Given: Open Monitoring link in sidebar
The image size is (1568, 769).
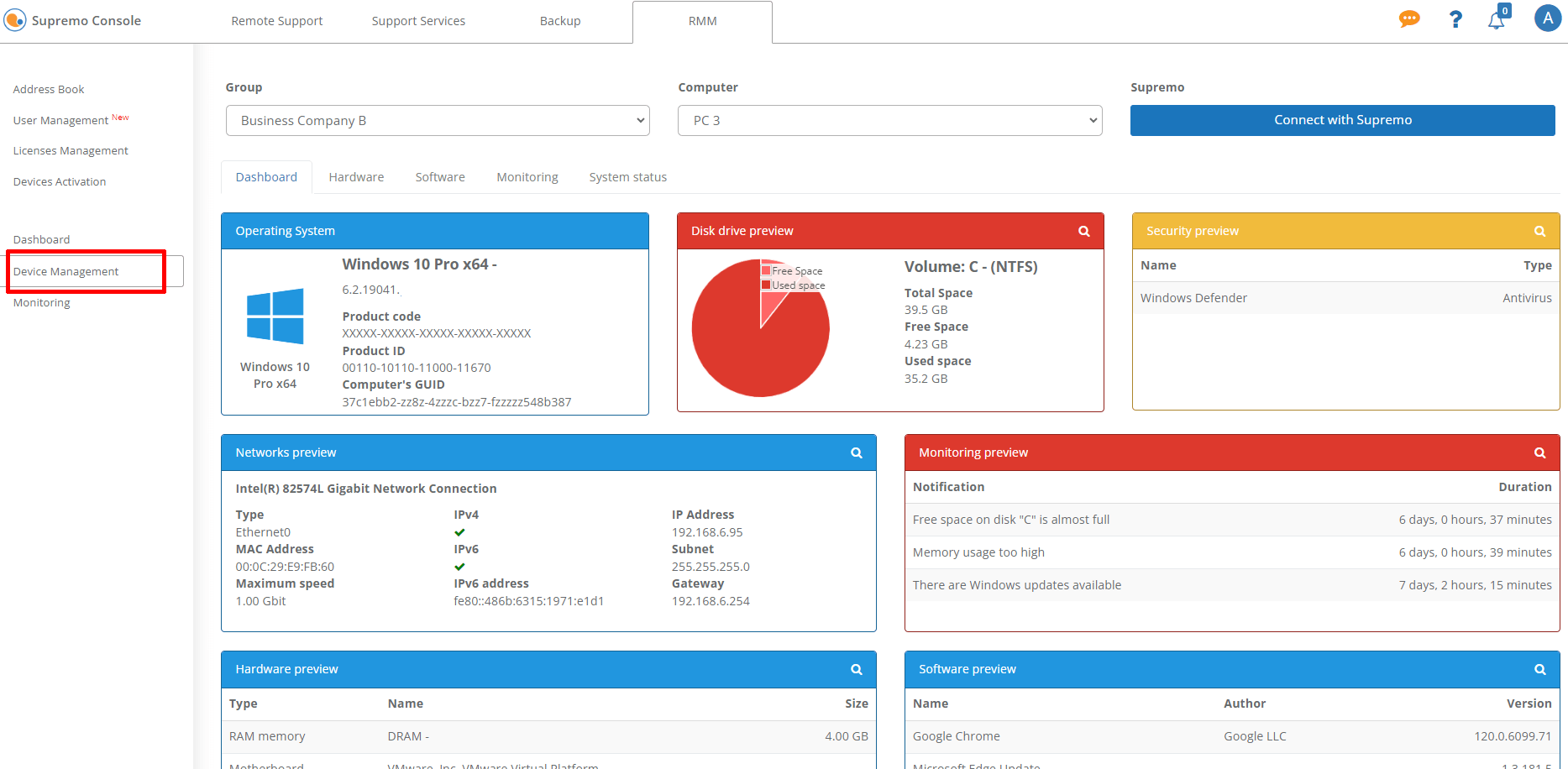Looking at the screenshot, I should pos(41,302).
